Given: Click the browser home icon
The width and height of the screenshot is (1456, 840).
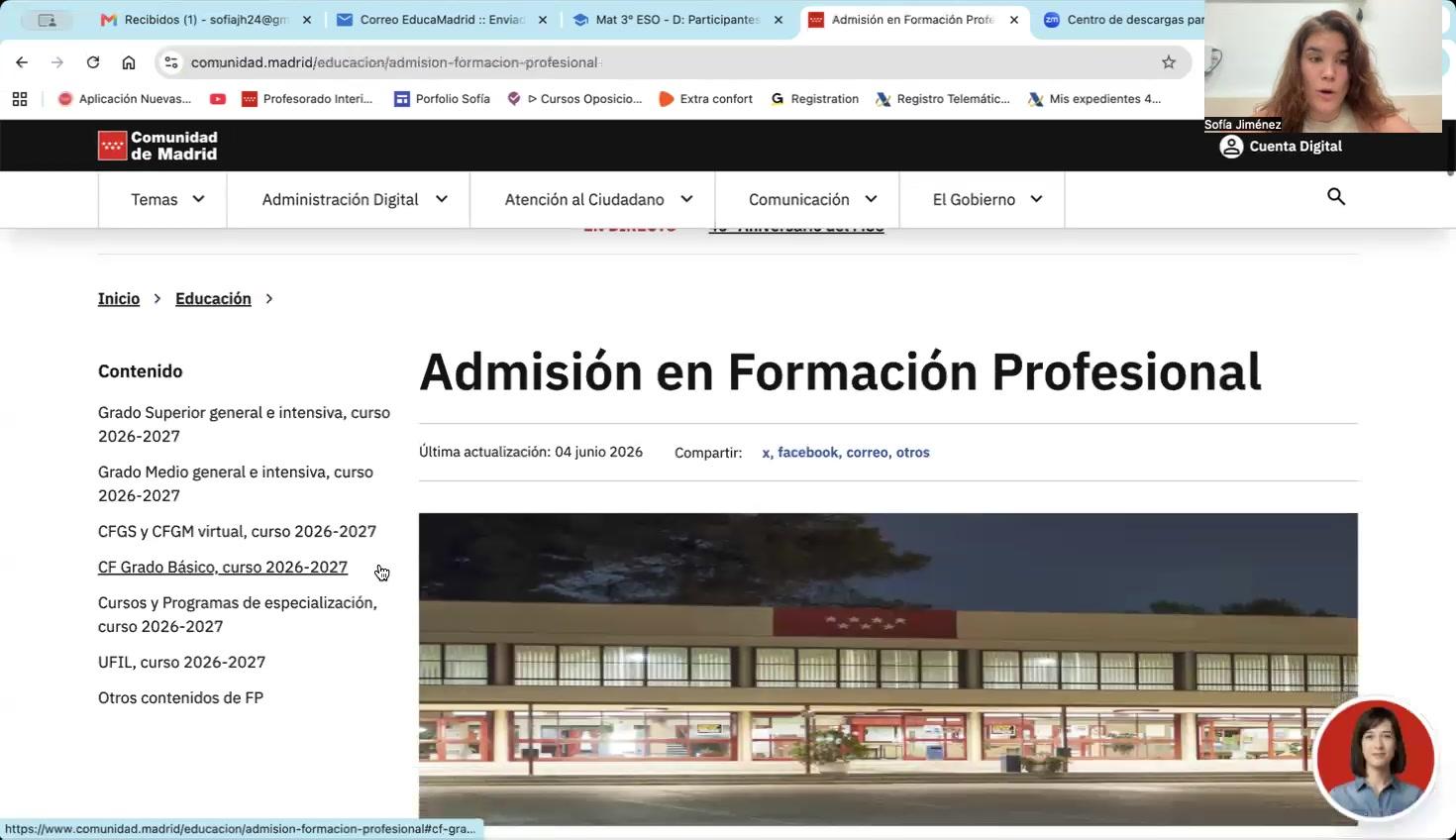Looking at the screenshot, I should click(x=129, y=62).
